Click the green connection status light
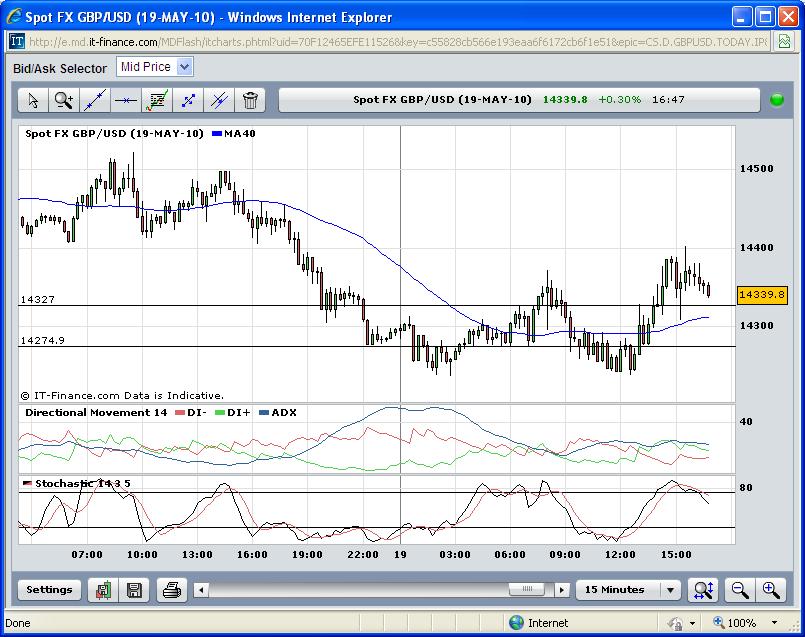This screenshot has width=805, height=637. [777, 100]
